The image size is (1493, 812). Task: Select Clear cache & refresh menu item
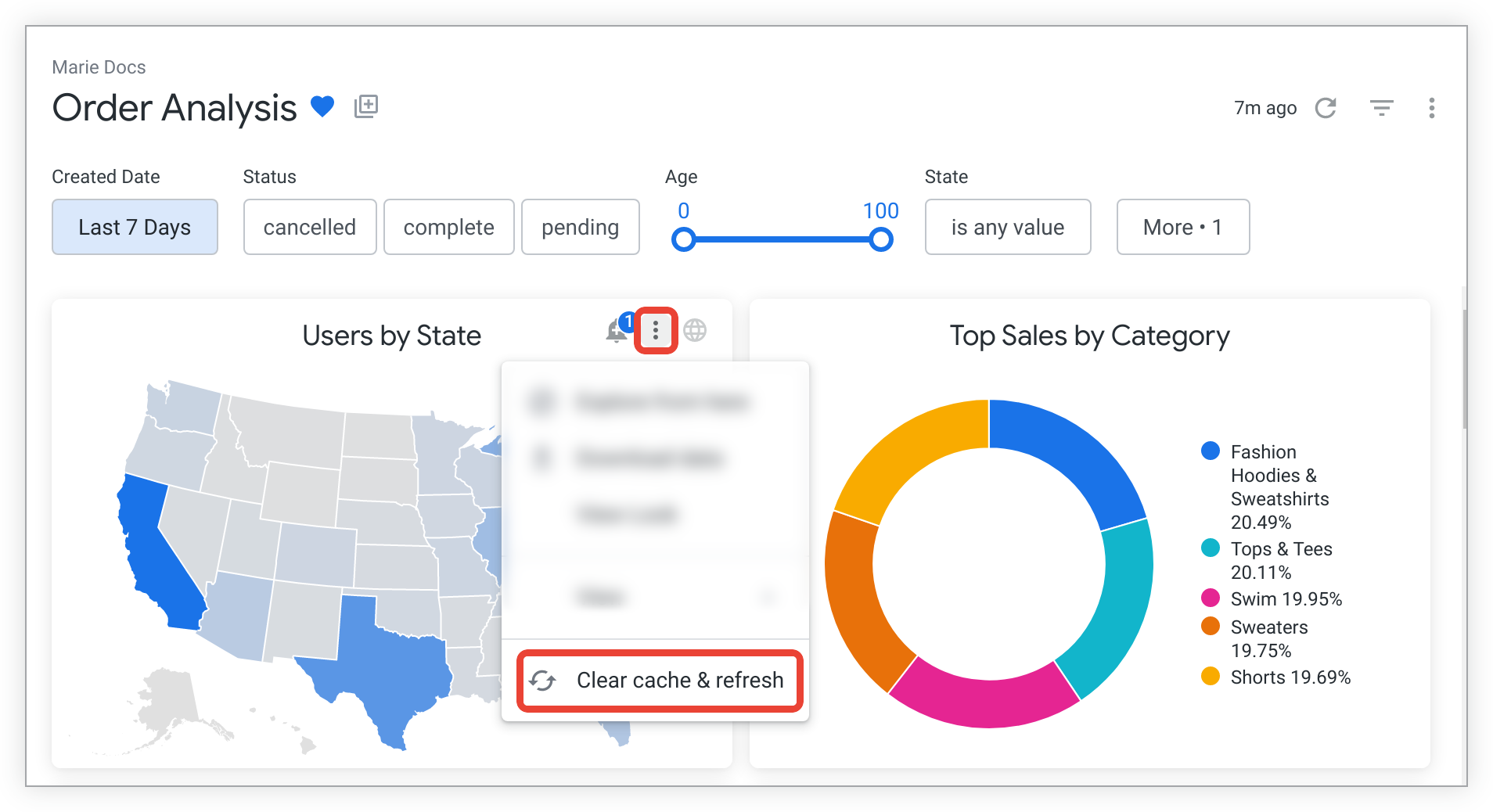click(660, 681)
